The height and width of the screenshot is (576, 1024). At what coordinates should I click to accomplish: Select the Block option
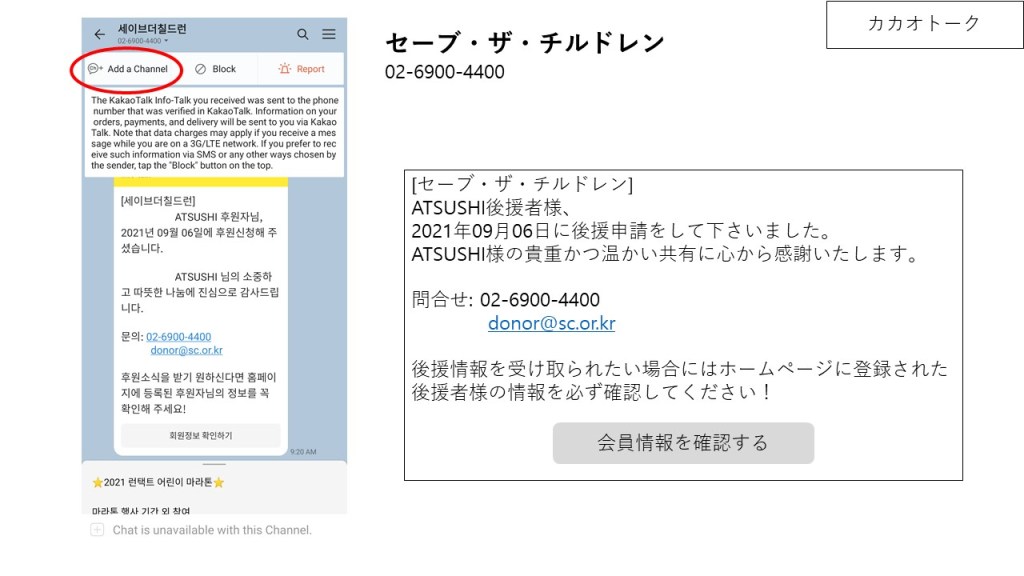pos(224,69)
